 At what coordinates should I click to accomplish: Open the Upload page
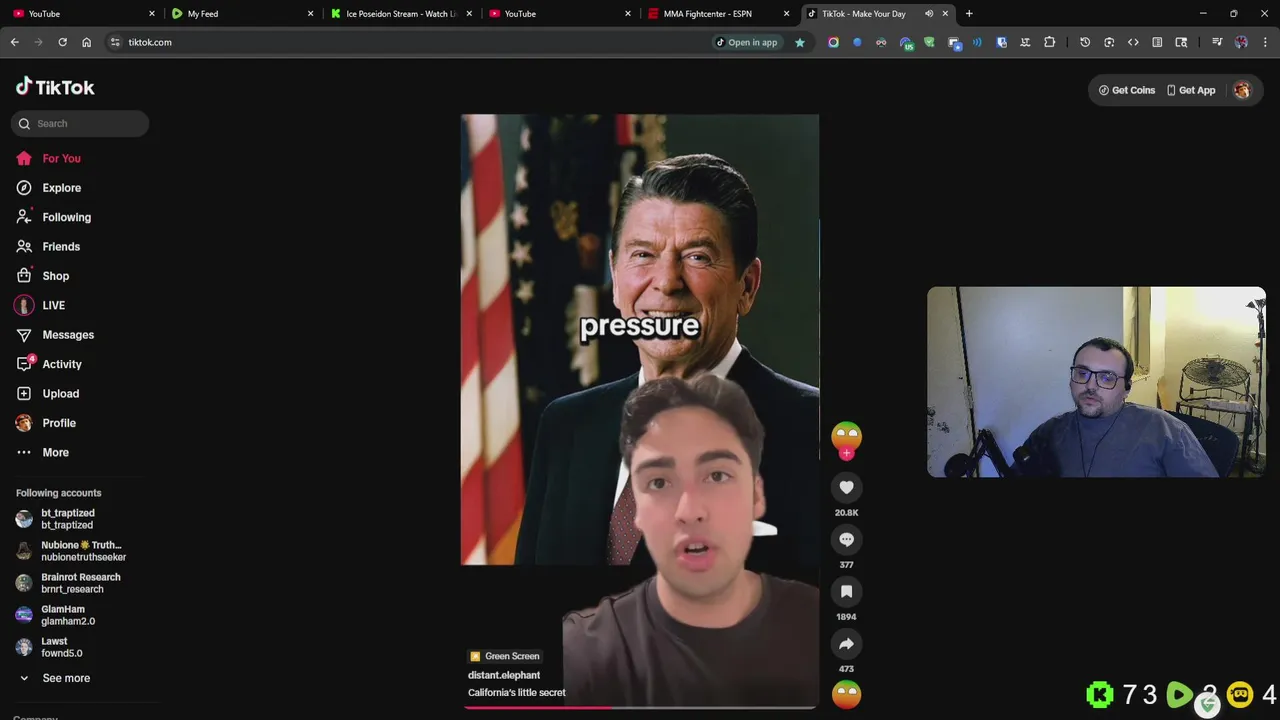pyautogui.click(x=47, y=394)
